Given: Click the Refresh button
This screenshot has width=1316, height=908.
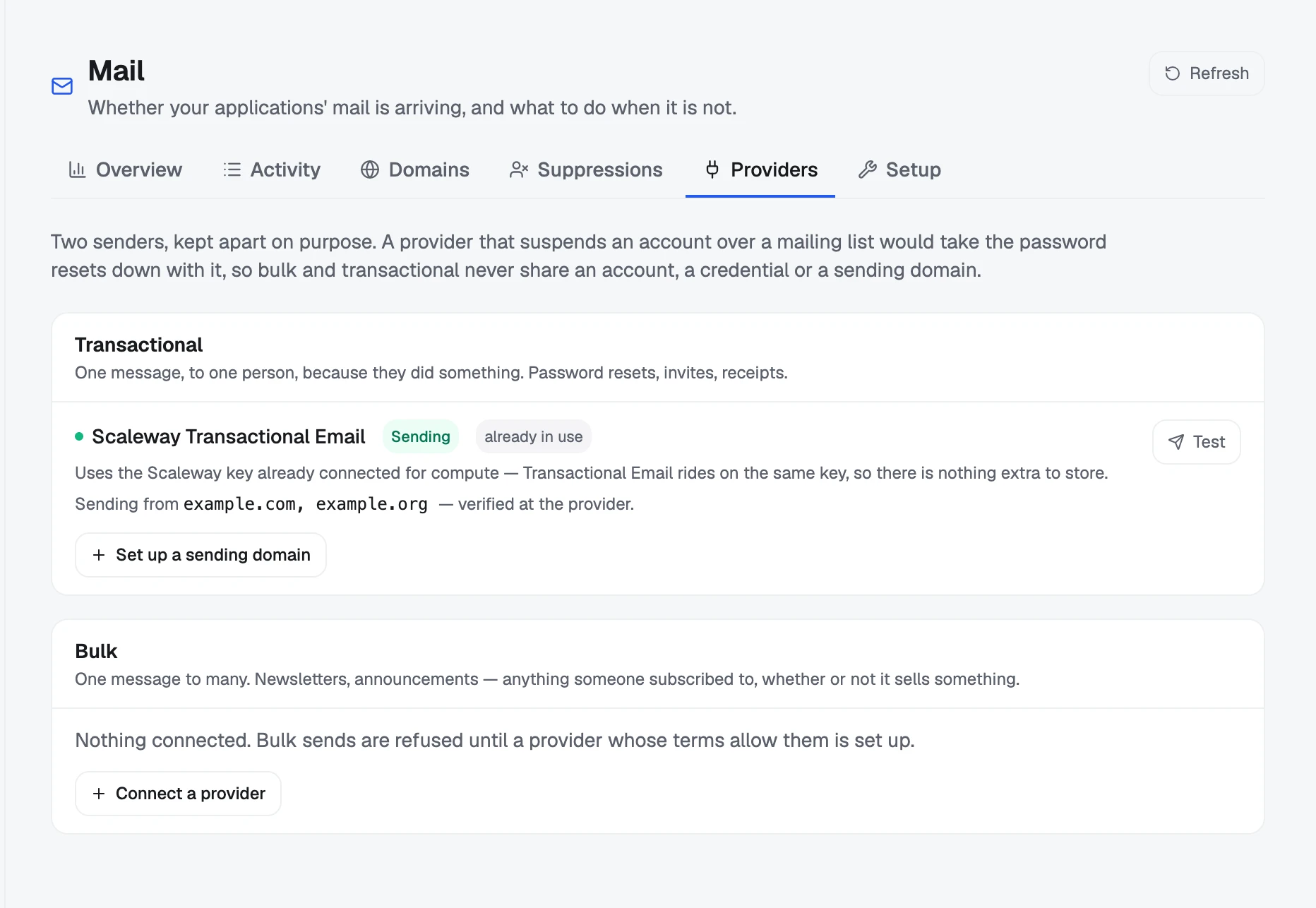Looking at the screenshot, I should (x=1207, y=73).
